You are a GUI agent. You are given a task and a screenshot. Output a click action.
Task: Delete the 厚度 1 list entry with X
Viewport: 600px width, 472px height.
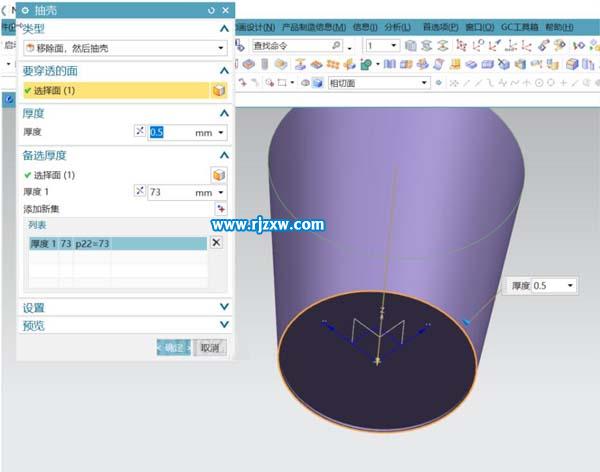pyautogui.click(x=216, y=243)
